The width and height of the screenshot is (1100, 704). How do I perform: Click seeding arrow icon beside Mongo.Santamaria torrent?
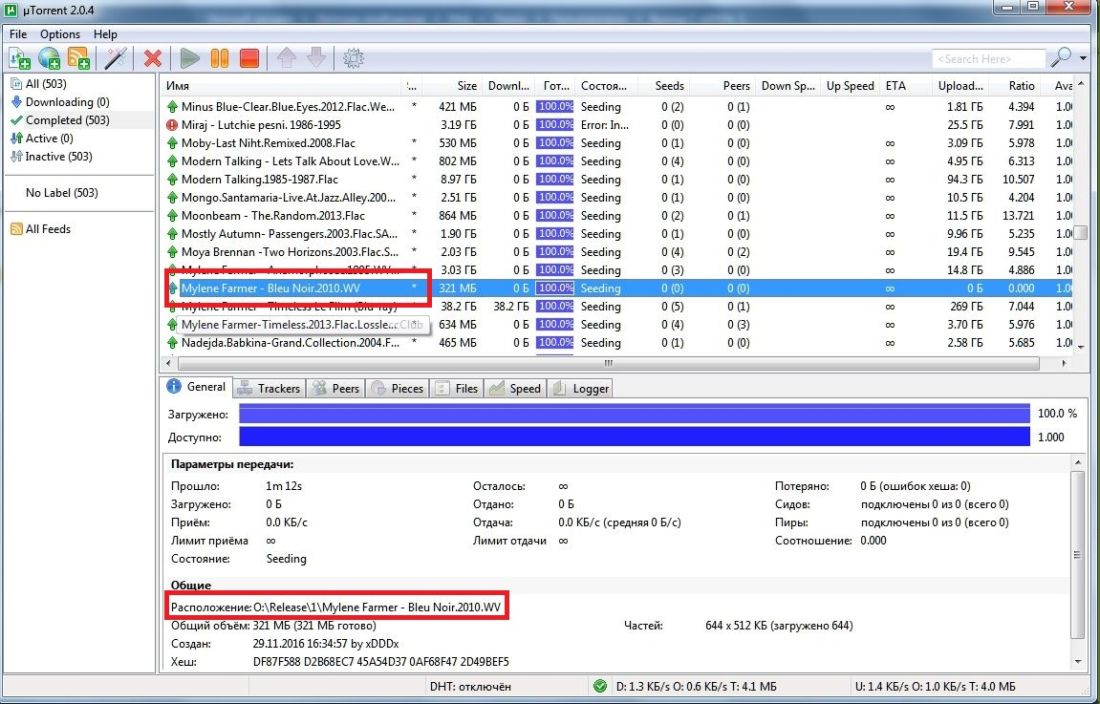[x=172, y=198]
